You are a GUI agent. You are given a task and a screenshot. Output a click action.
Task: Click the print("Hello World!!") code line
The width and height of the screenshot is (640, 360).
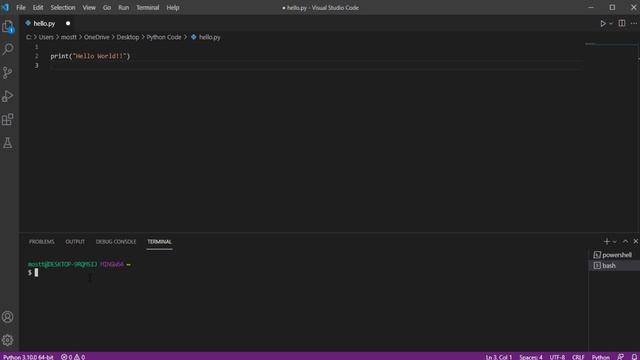pos(90,56)
